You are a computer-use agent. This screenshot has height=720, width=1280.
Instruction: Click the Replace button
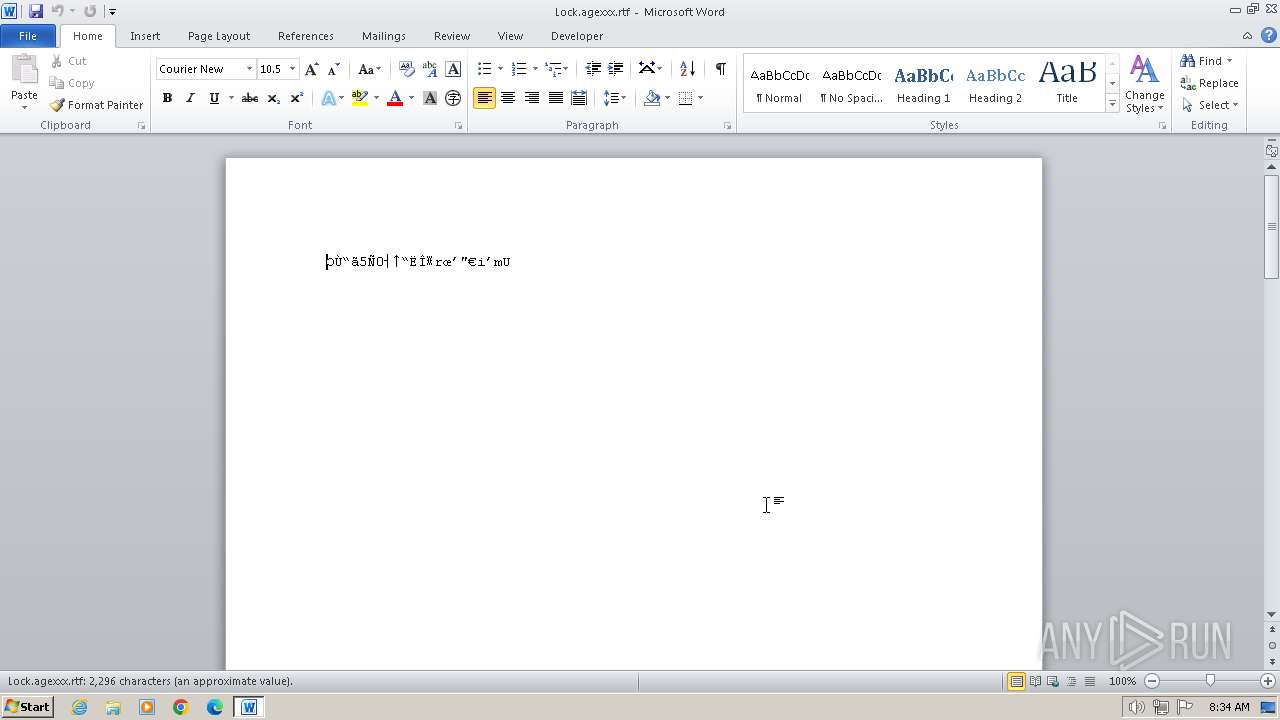(x=1210, y=83)
